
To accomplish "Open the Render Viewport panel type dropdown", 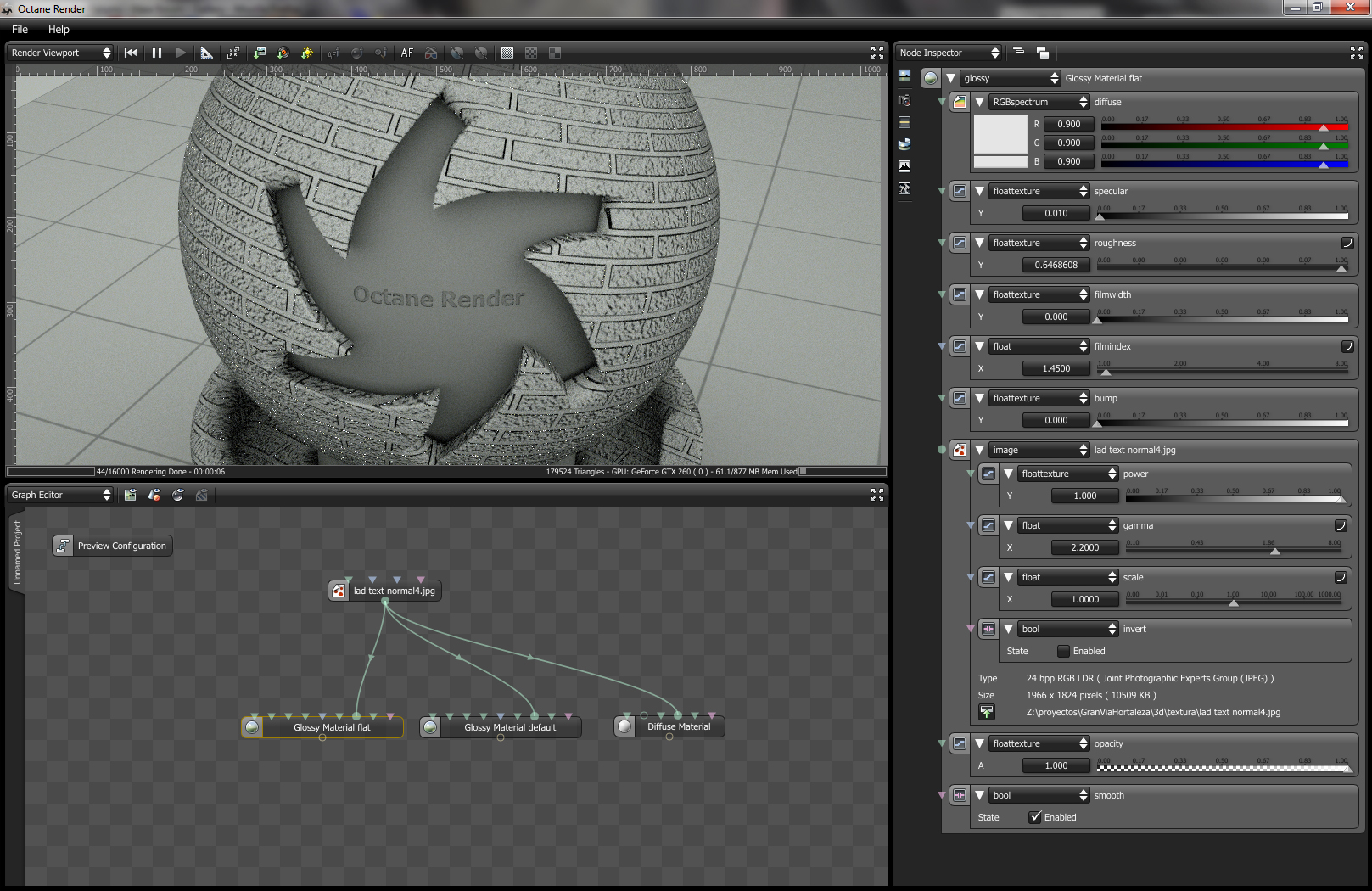I will [59, 53].
